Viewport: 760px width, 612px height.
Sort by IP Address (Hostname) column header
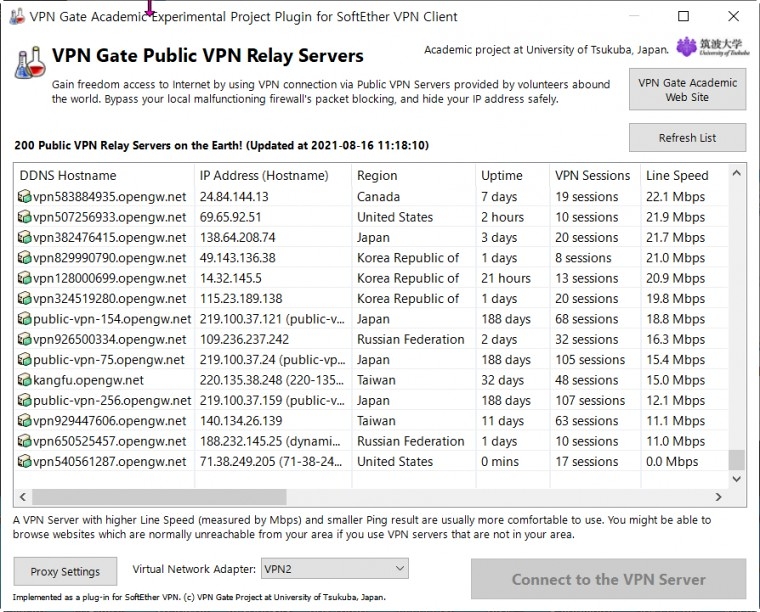[x=273, y=175]
